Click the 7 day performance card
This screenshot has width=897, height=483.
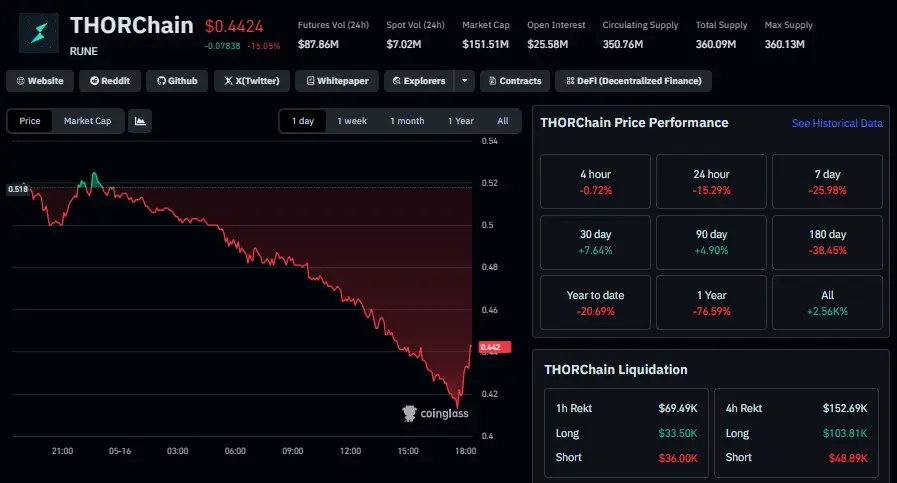pyautogui.click(x=827, y=181)
